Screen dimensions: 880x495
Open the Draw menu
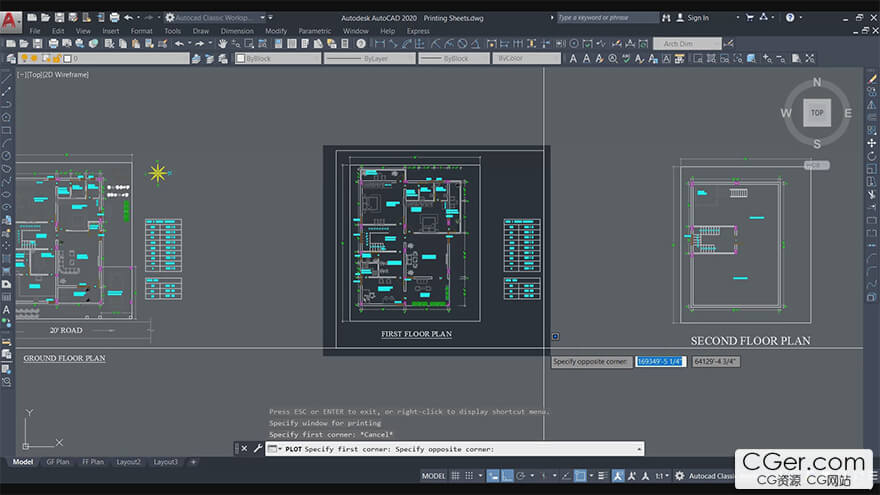(x=200, y=31)
